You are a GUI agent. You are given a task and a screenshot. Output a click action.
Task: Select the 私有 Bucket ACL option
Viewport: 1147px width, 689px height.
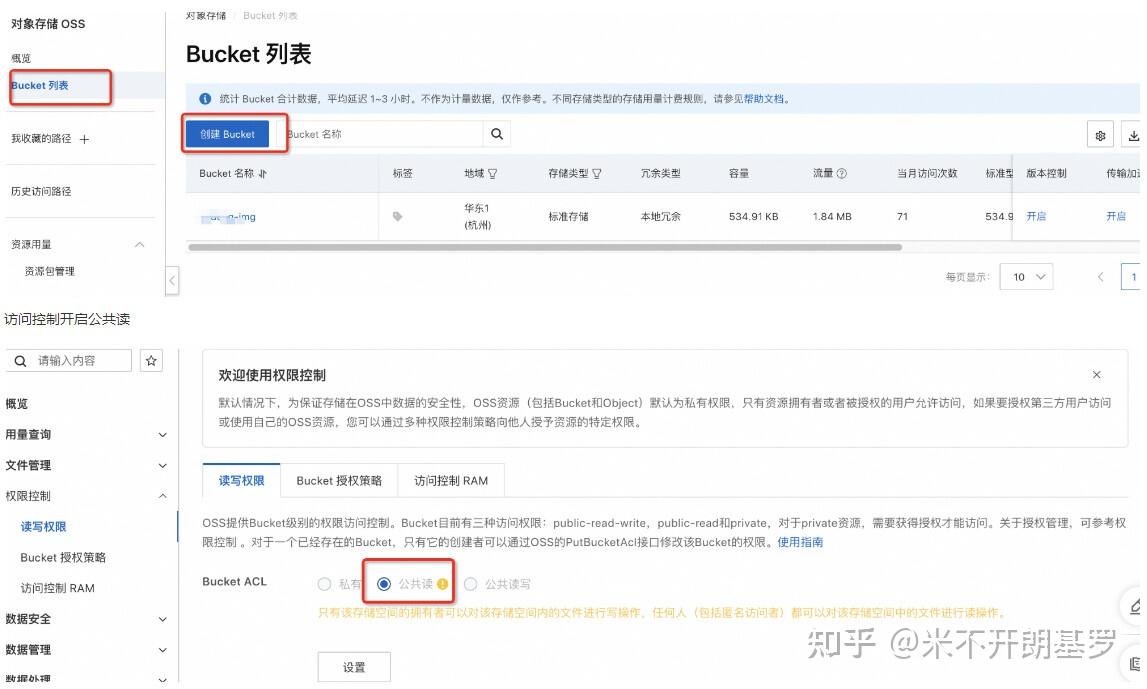click(x=324, y=583)
